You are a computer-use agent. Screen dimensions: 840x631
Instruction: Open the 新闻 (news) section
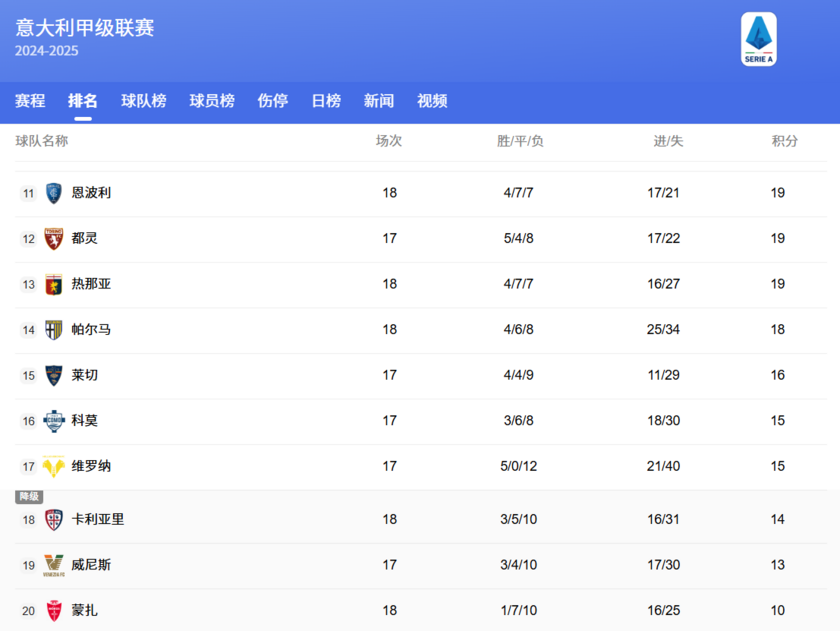379,101
